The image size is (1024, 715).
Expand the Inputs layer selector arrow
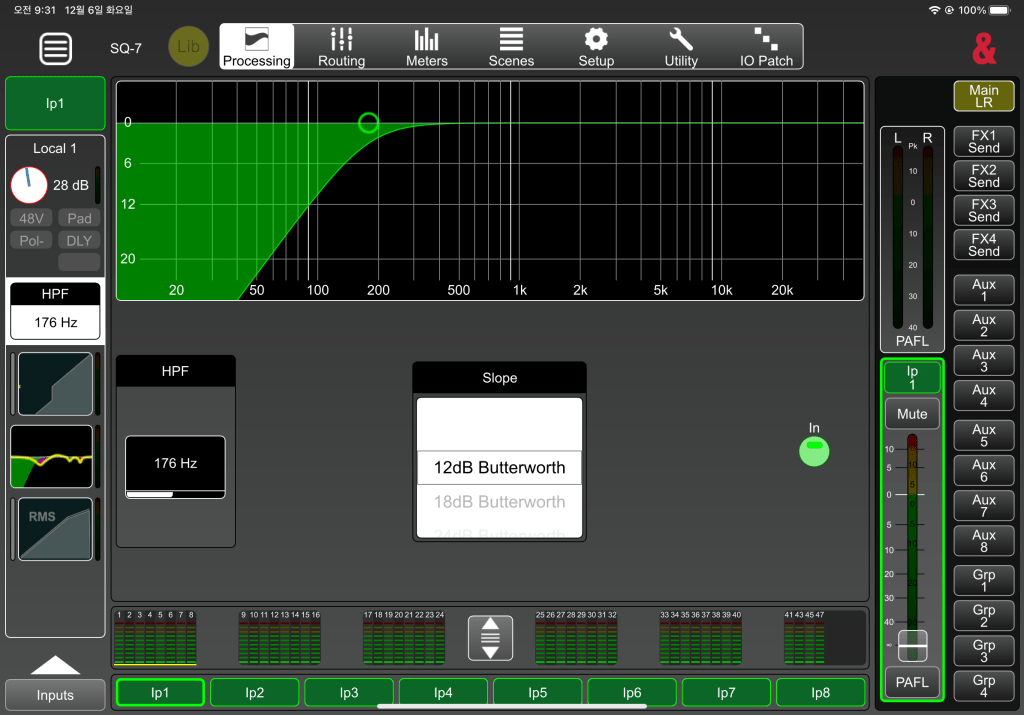click(x=55, y=666)
